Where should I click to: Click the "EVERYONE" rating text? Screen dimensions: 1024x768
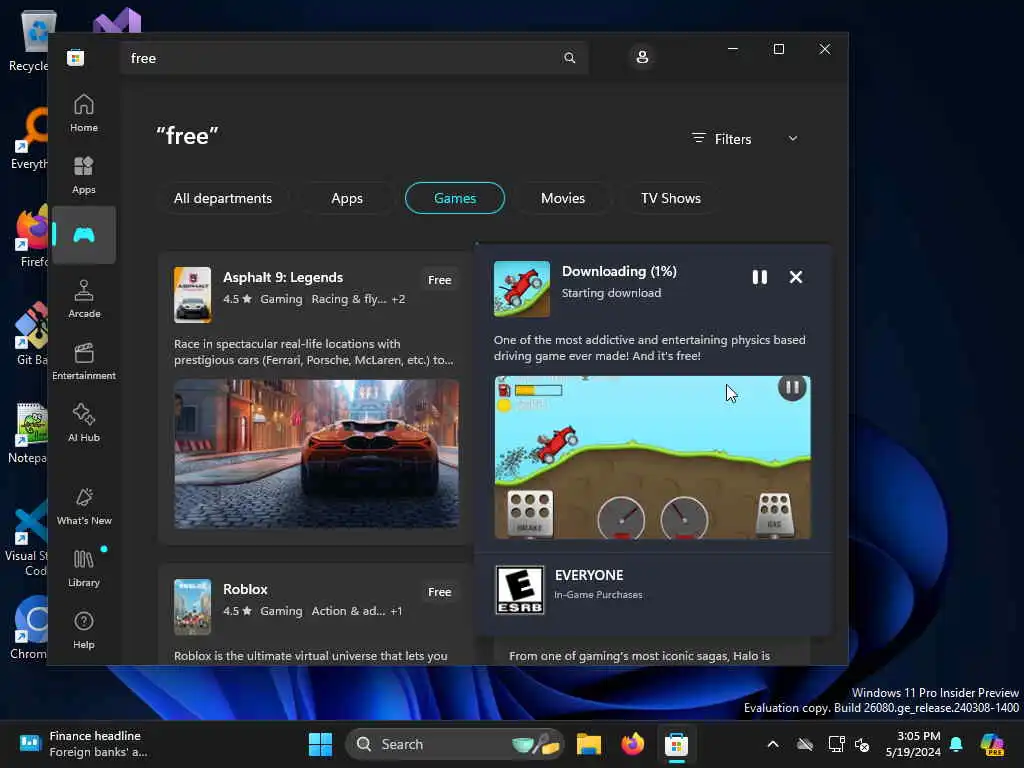589,575
